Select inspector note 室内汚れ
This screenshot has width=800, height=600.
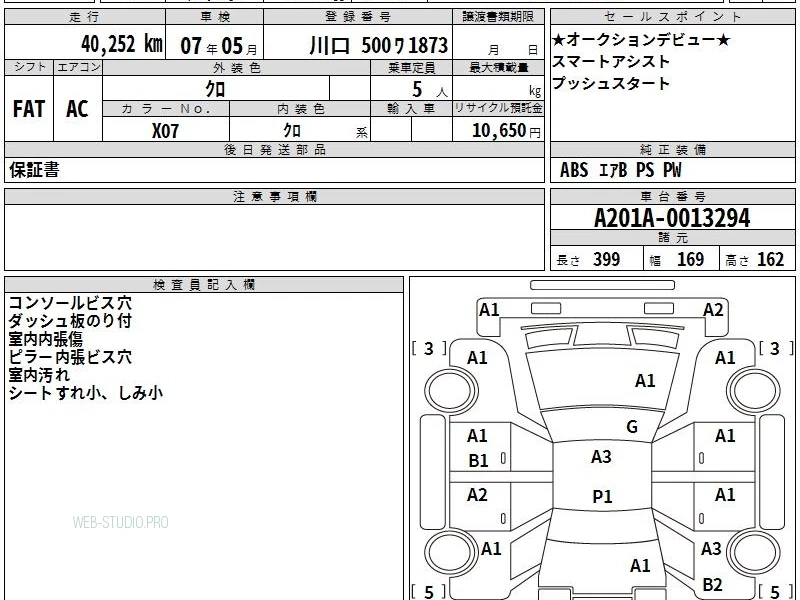point(39,375)
